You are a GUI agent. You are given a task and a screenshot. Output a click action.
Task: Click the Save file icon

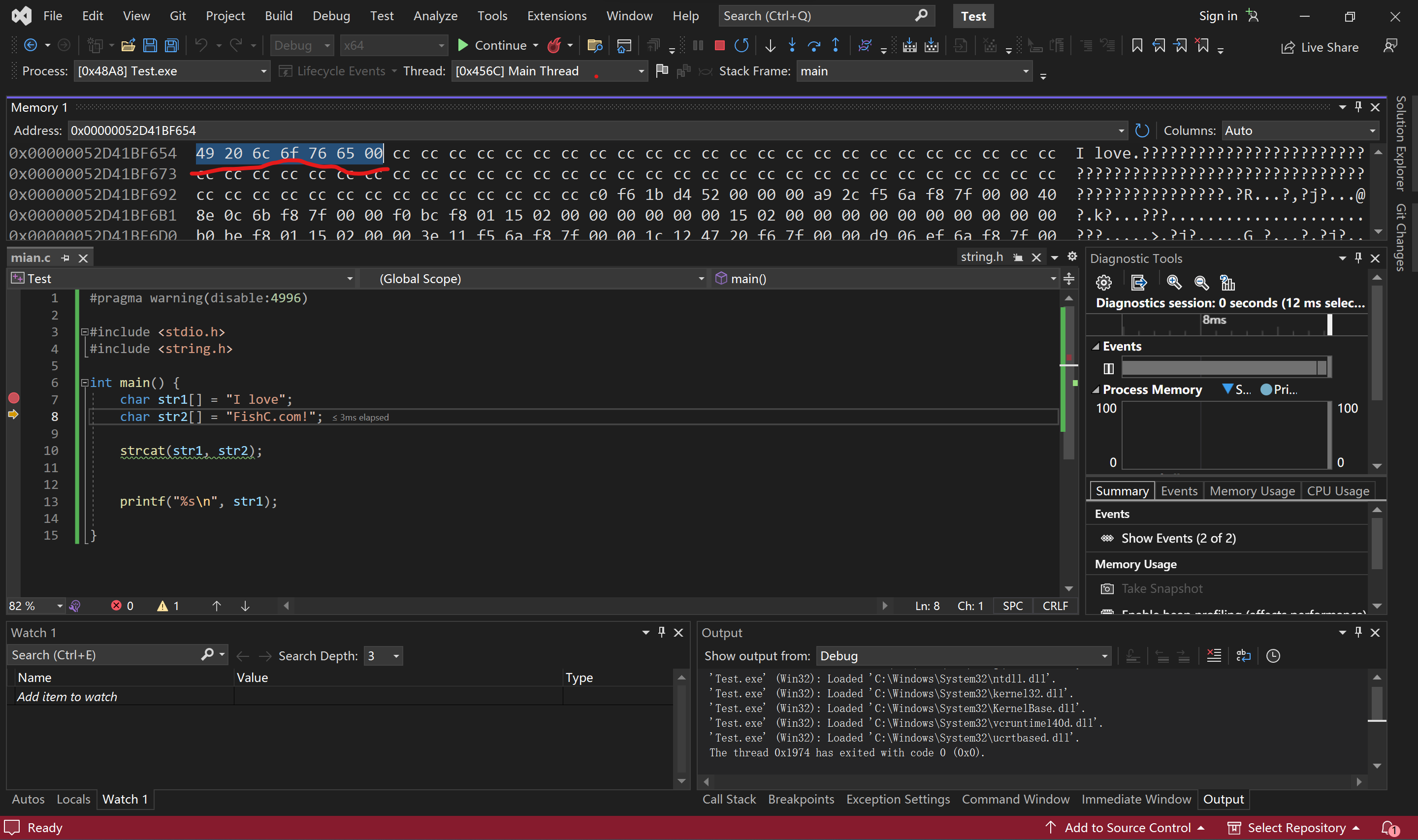pos(150,45)
